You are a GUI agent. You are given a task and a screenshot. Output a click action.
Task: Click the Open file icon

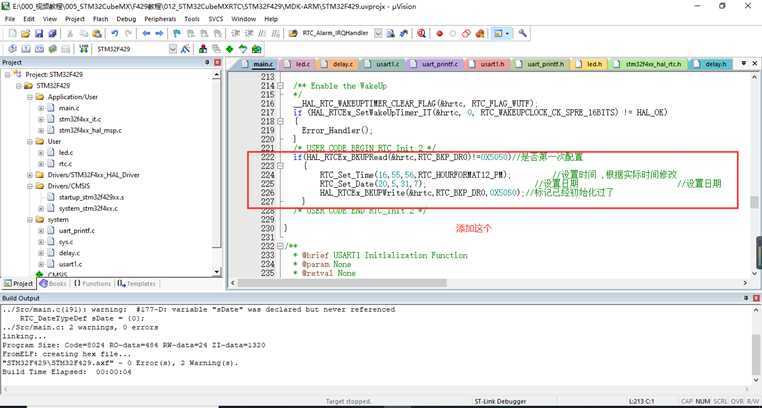[26, 34]
